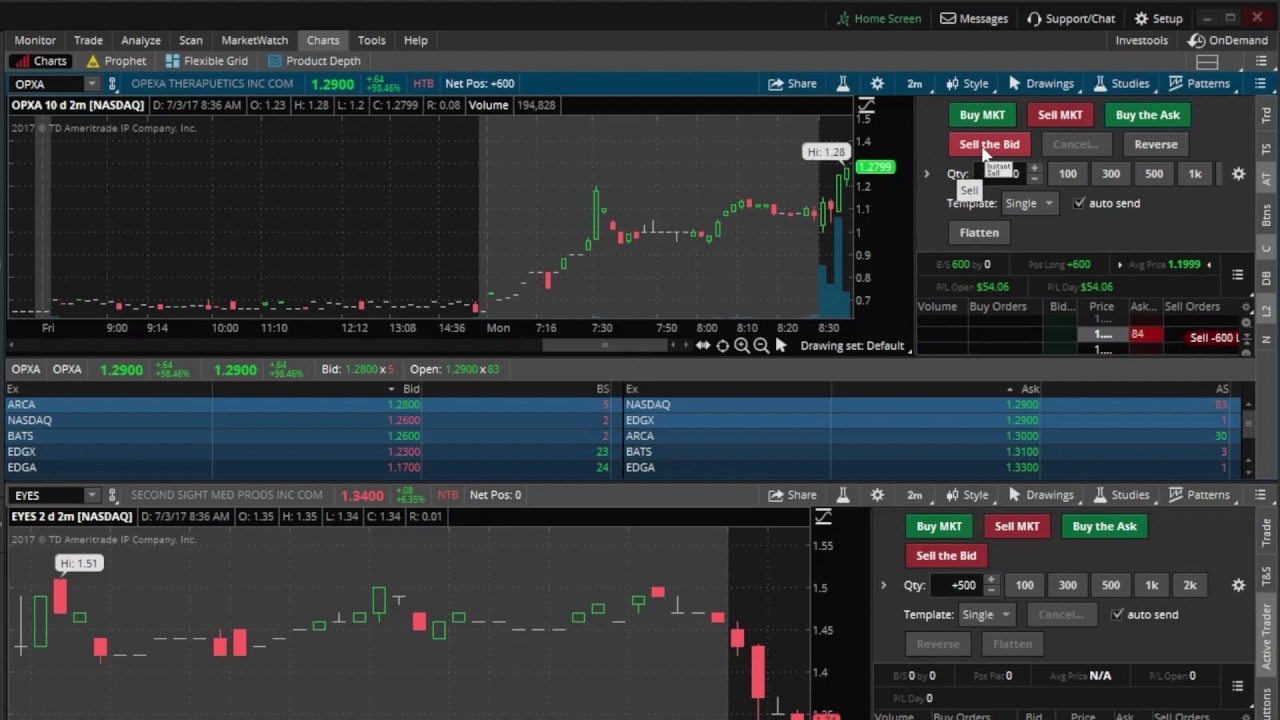Open Messages envelope in top bar
This screenshot has width=1280, height=720.
[973, 18]
